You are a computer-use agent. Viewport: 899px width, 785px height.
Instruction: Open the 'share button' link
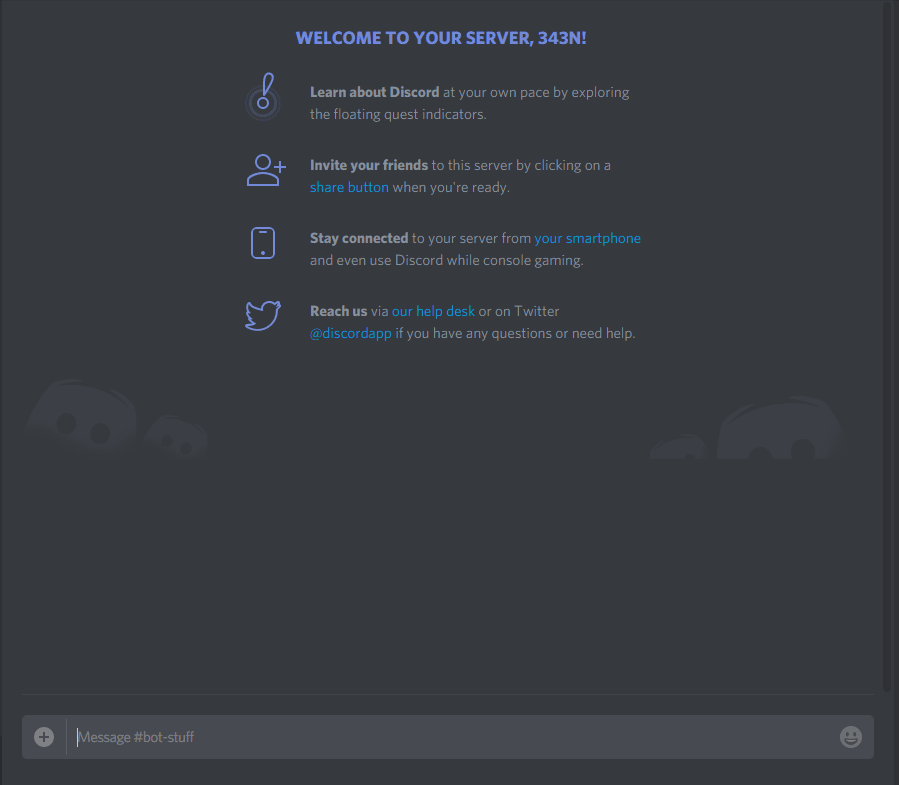coord(349,187)
